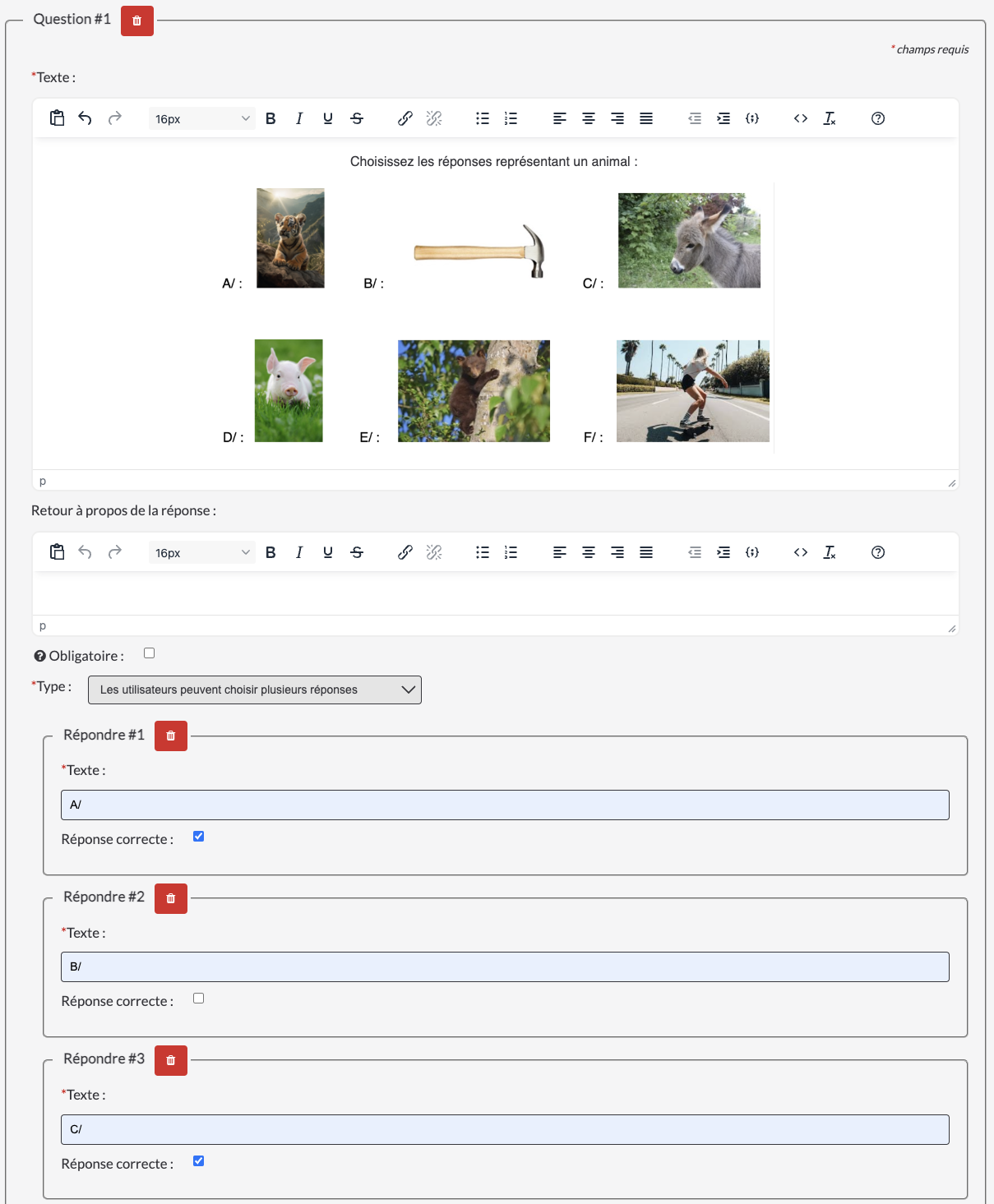Center align in Texte editor

pyautogui.click(x=589, y=118)
